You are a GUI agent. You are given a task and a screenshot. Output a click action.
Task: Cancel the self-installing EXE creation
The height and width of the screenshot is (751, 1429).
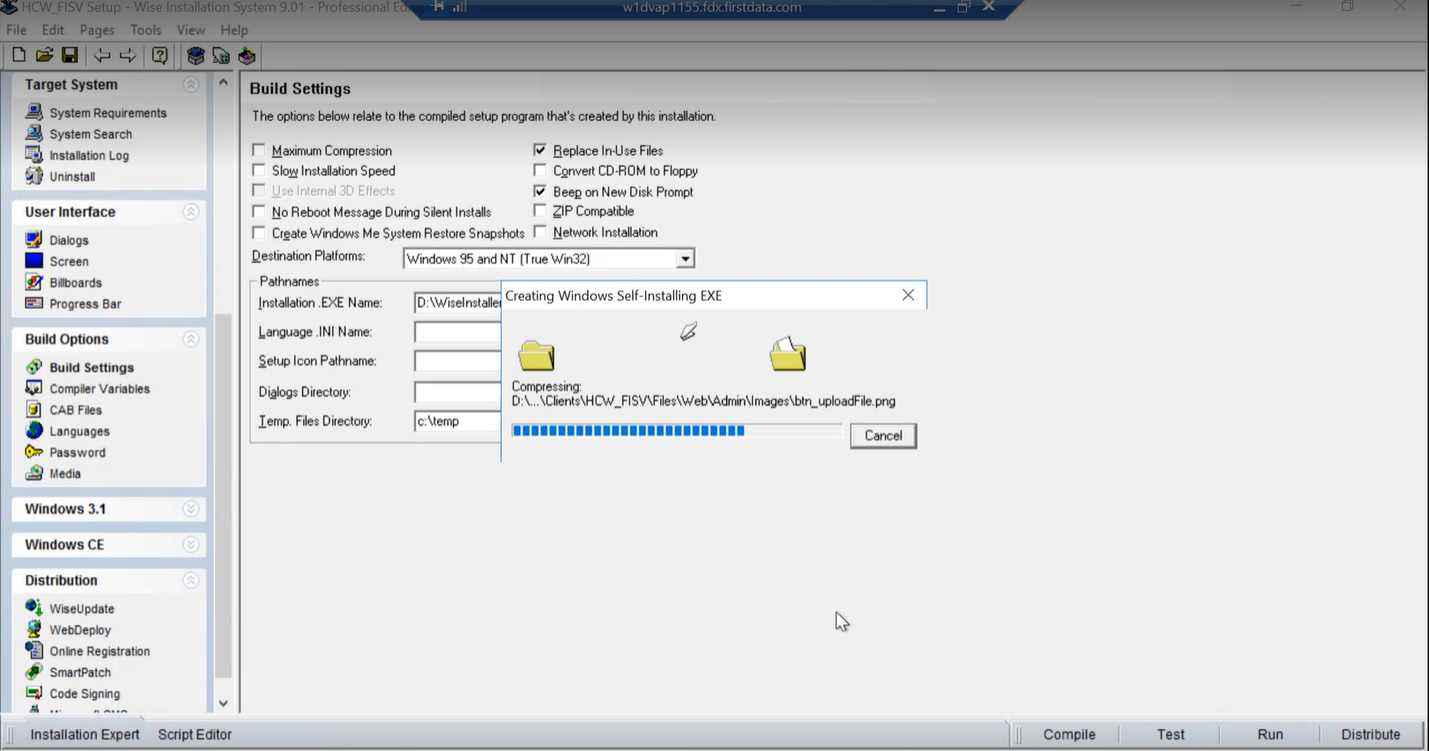883,435
